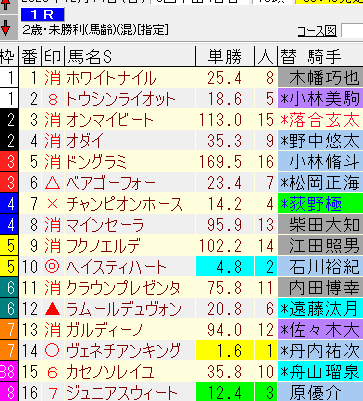Select jockey 木幡巧也
The image size is (363, 401).
coord(321,78)
